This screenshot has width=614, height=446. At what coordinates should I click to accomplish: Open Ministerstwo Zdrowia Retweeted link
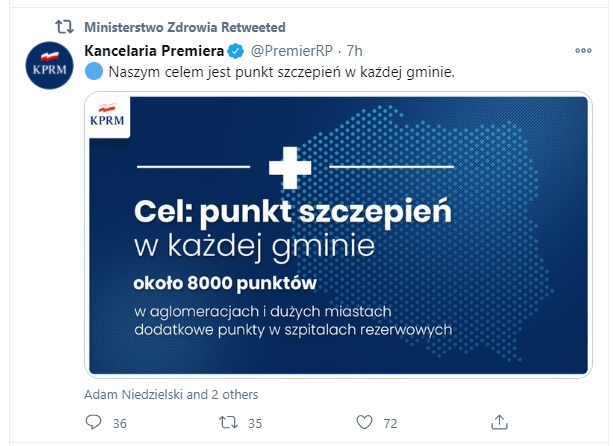185,27
